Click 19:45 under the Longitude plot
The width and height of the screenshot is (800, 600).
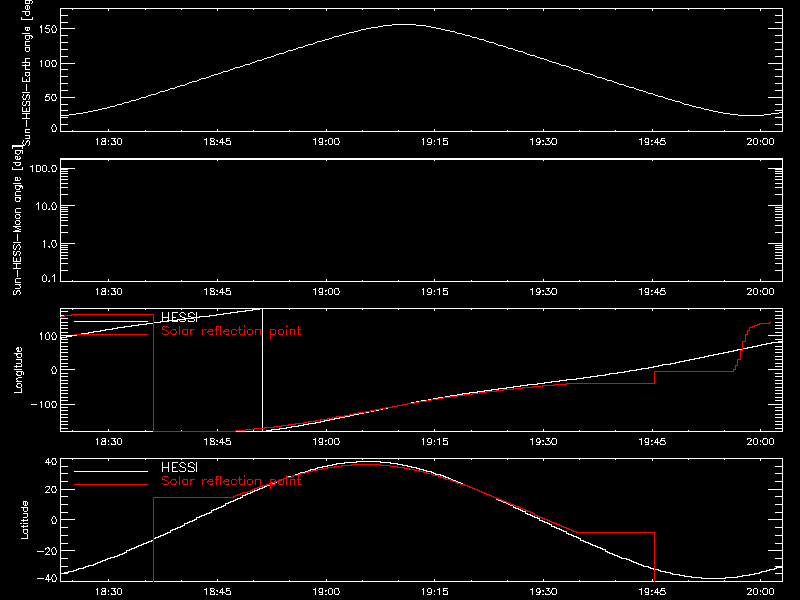tap(652, 442)
